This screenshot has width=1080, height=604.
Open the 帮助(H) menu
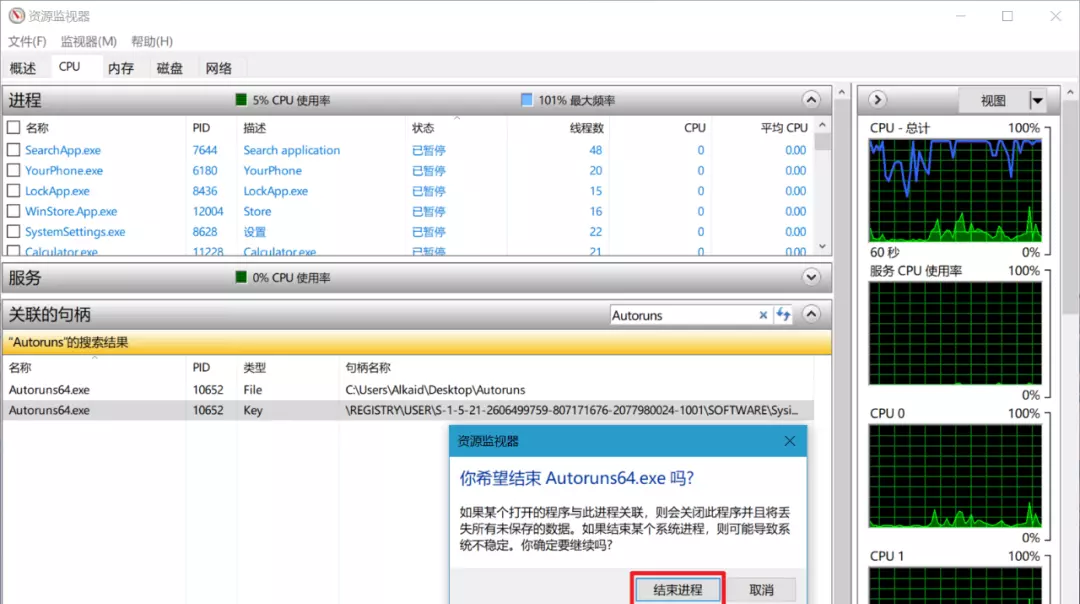coord(152,41)
